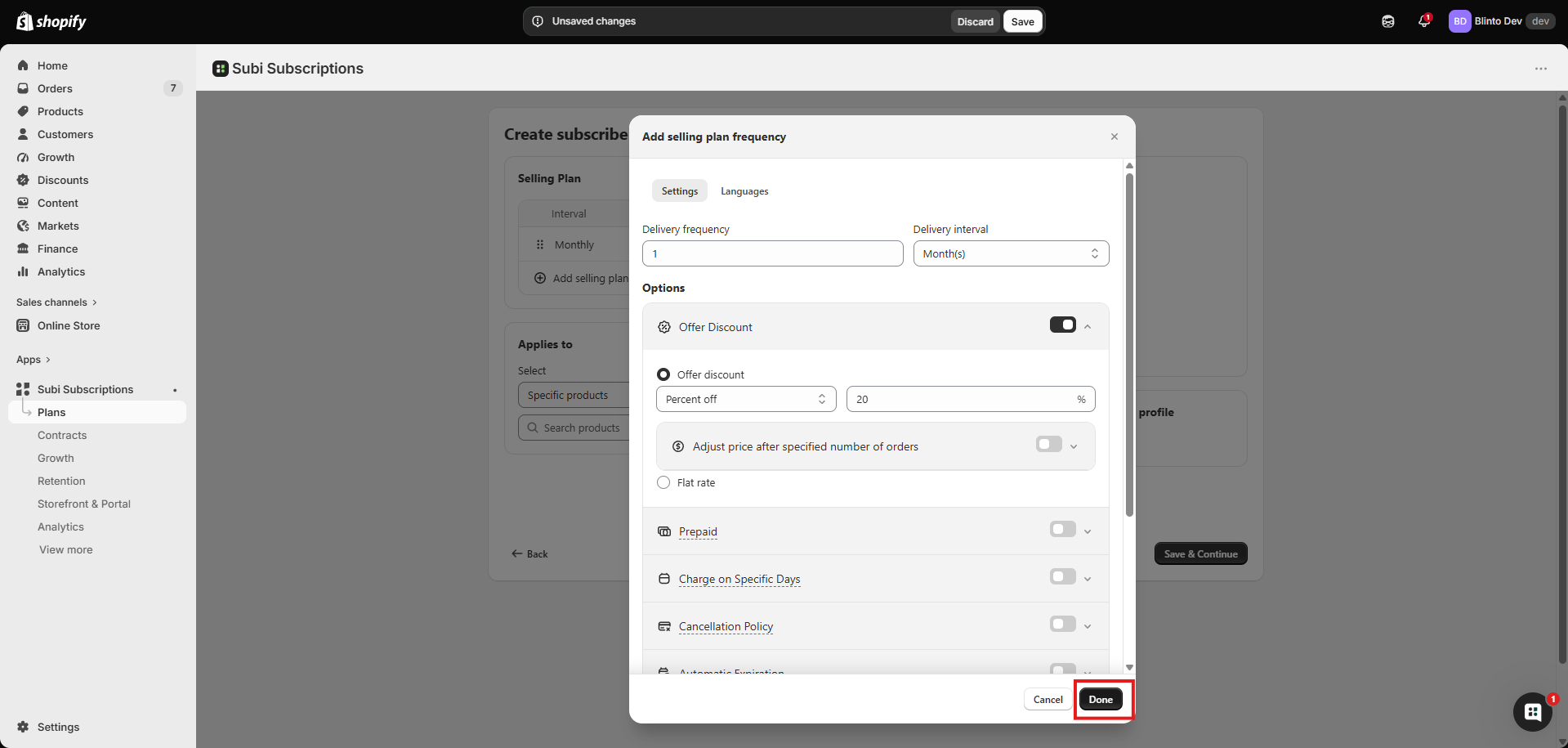
Task: Open Customers in the sidebar
Action: 65,134
